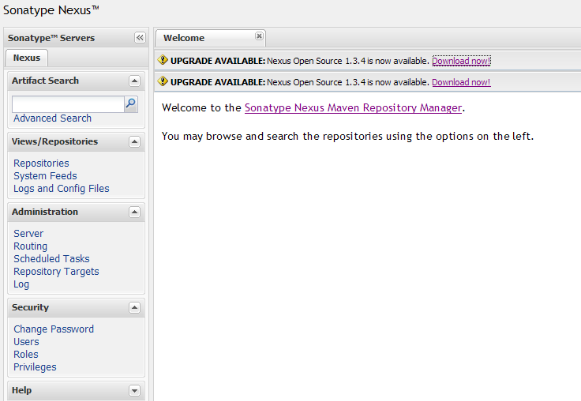Open Change Password under Security
This screenshot has height=401, width=581.
click(x=54, y=329)
